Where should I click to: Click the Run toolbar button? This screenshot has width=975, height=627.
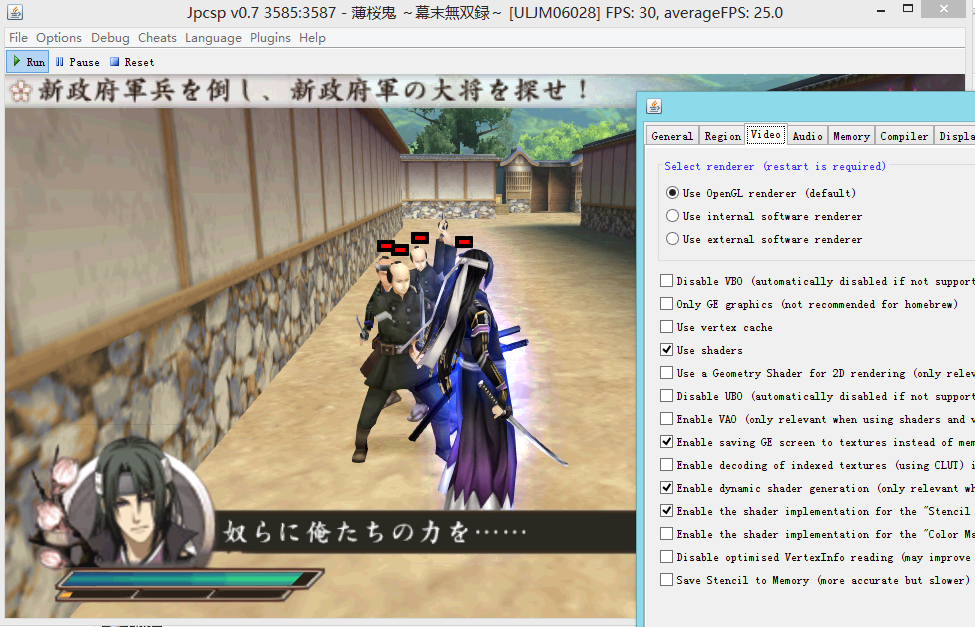[29, 62]
